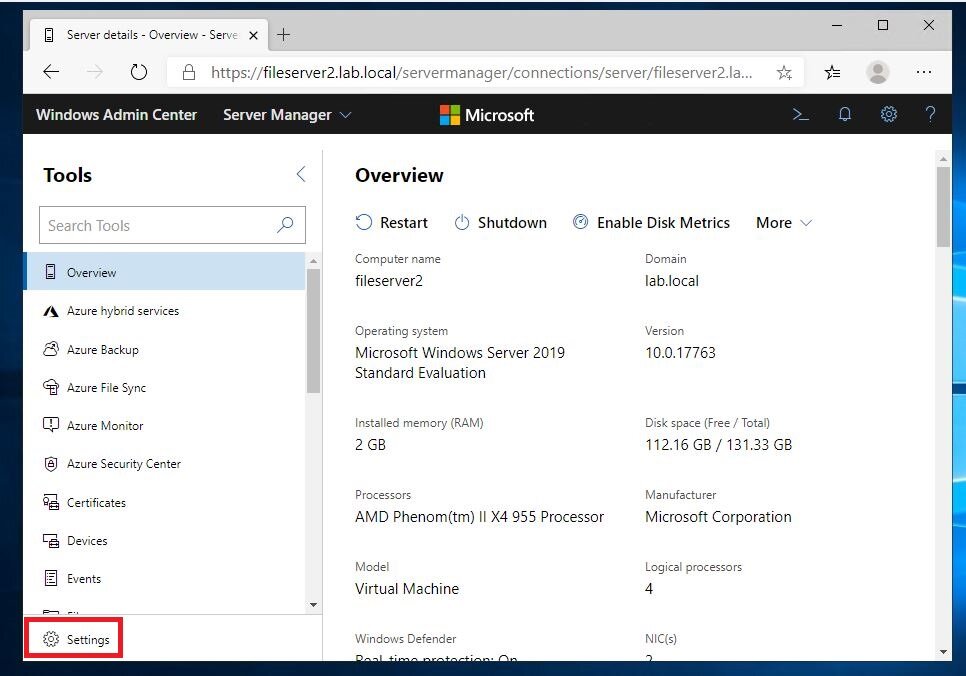This screenshot has height=676, width=966.
Task: Open the Certificates tool
Action: point(164,502)
